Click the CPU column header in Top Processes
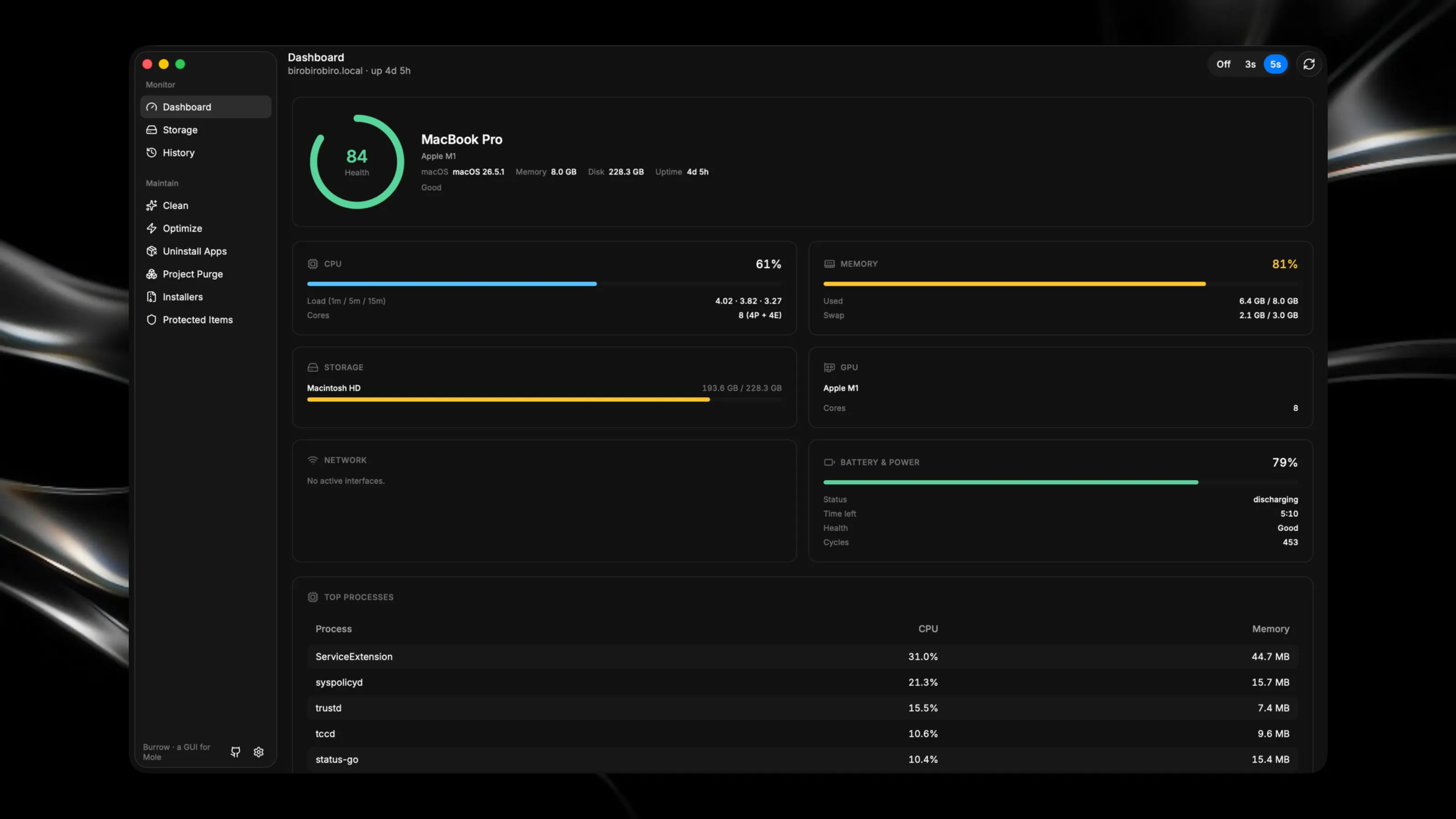The image size is (1456, 819). [928, 628]
